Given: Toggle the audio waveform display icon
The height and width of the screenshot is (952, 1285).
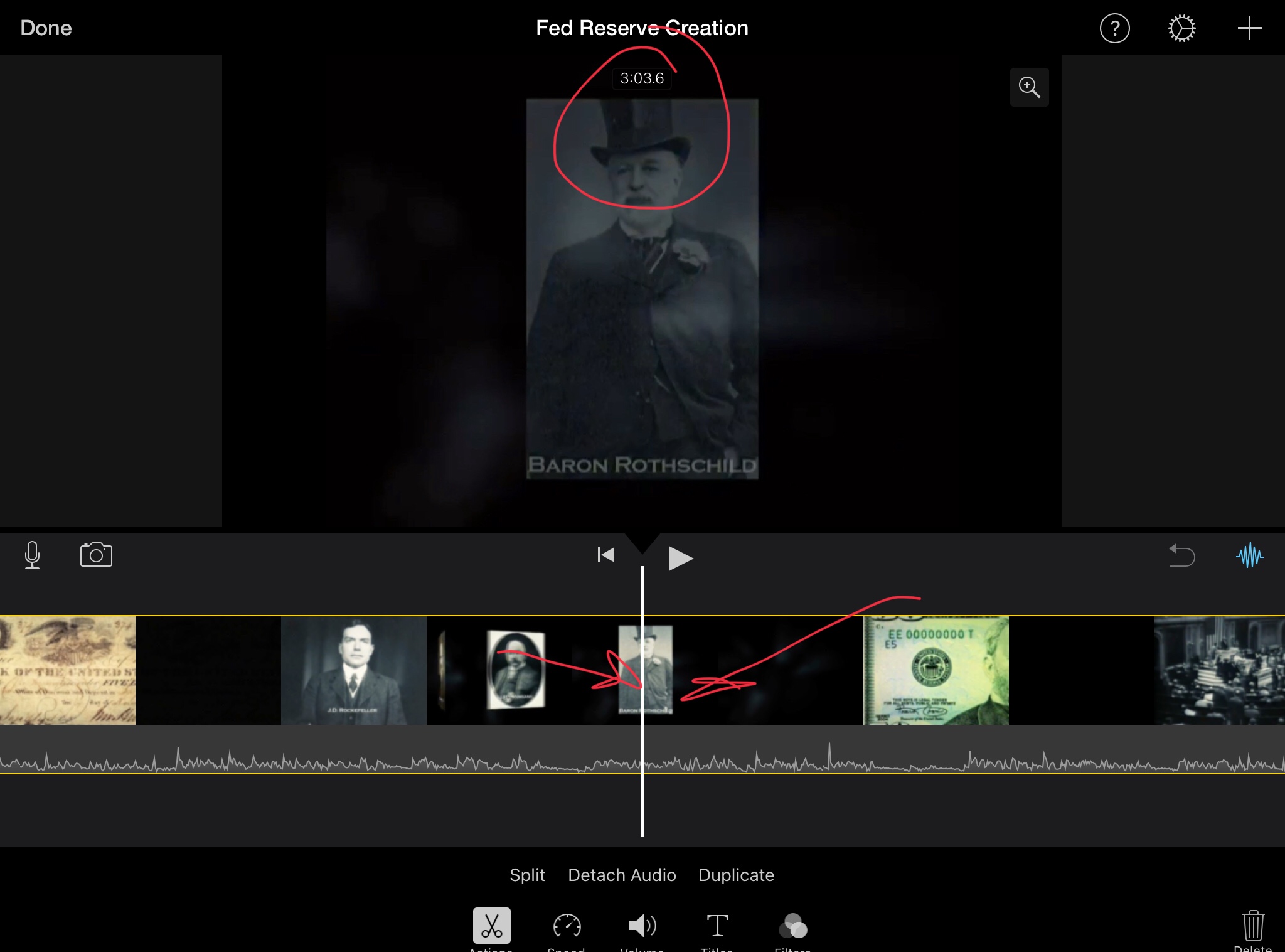Looking at the screenshot, I should point(1249,555).
